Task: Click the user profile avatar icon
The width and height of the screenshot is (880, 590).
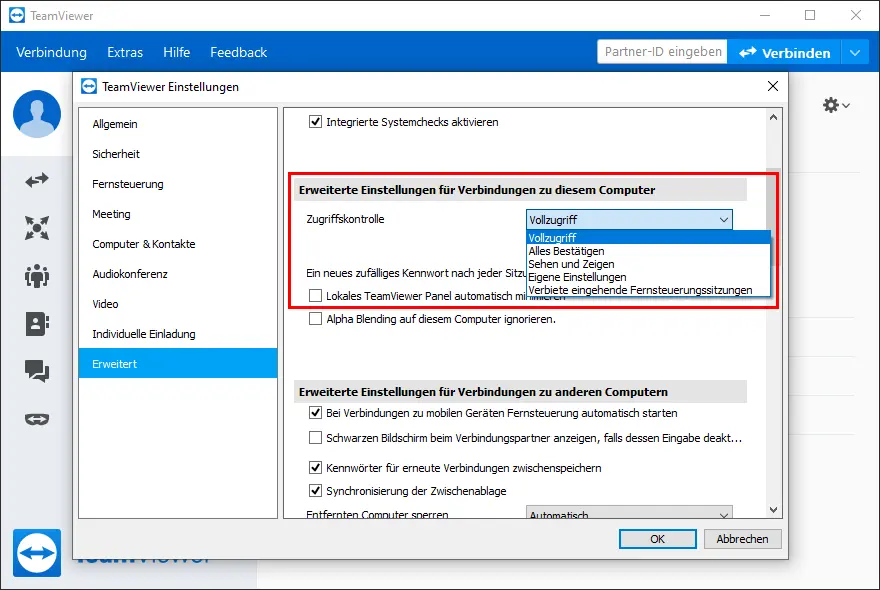Action: point(37,114)
